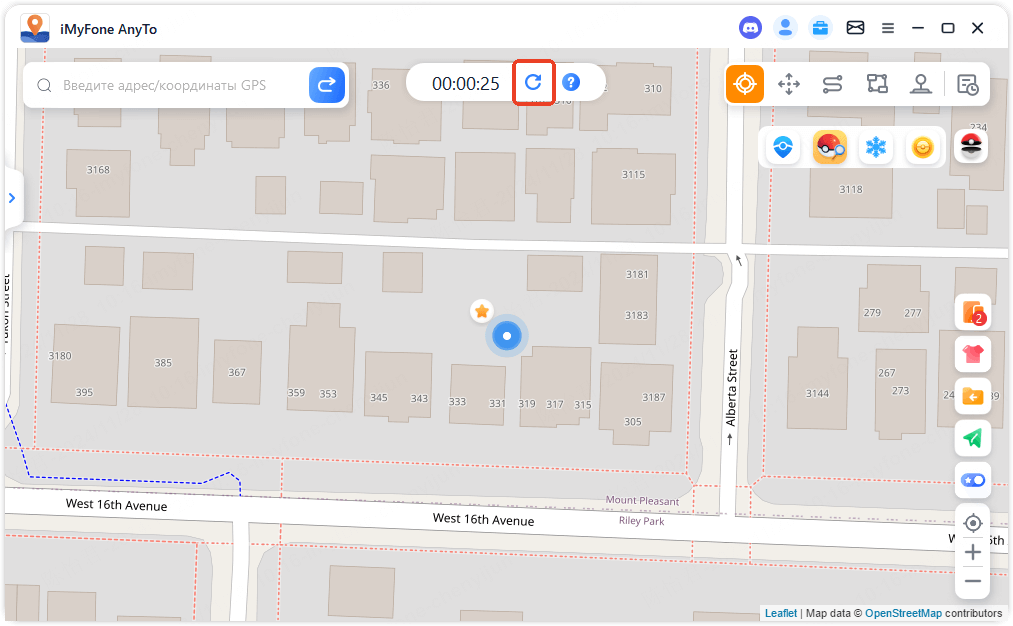Expand the left side panel chevron
The width and height of the screenshot is (1013, 626).
(12, 198)
